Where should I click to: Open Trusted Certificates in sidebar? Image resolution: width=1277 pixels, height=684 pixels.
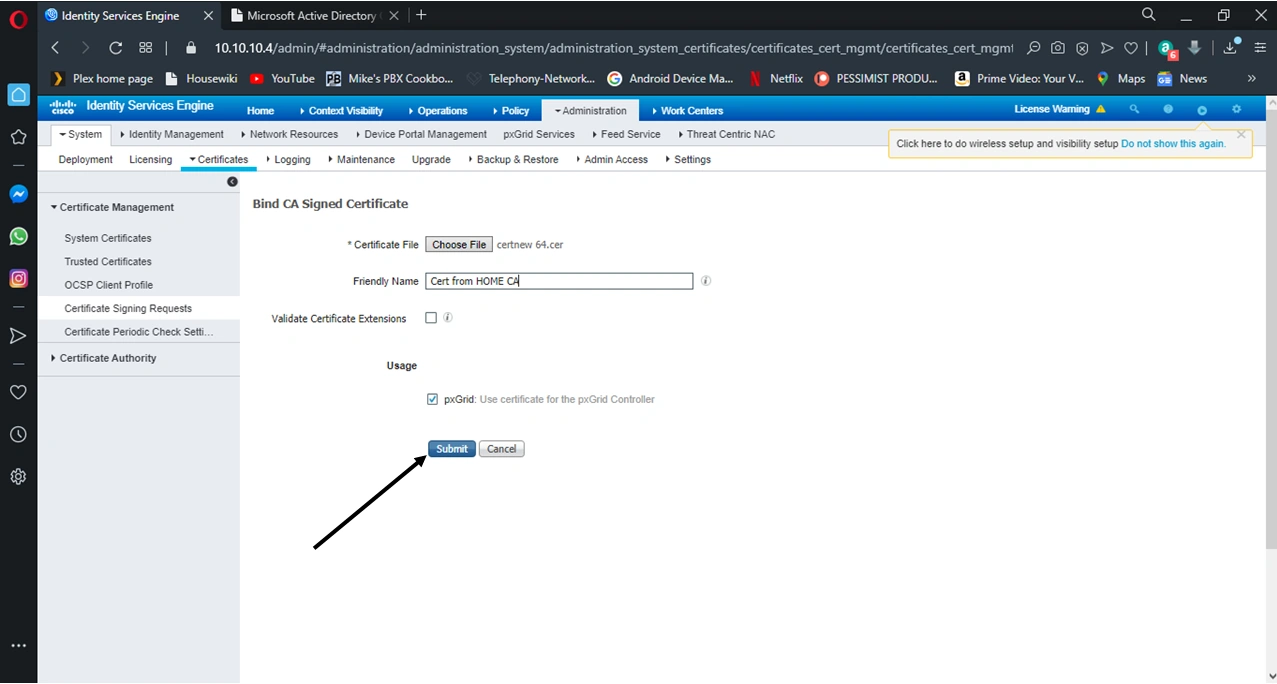coord(108,261)
